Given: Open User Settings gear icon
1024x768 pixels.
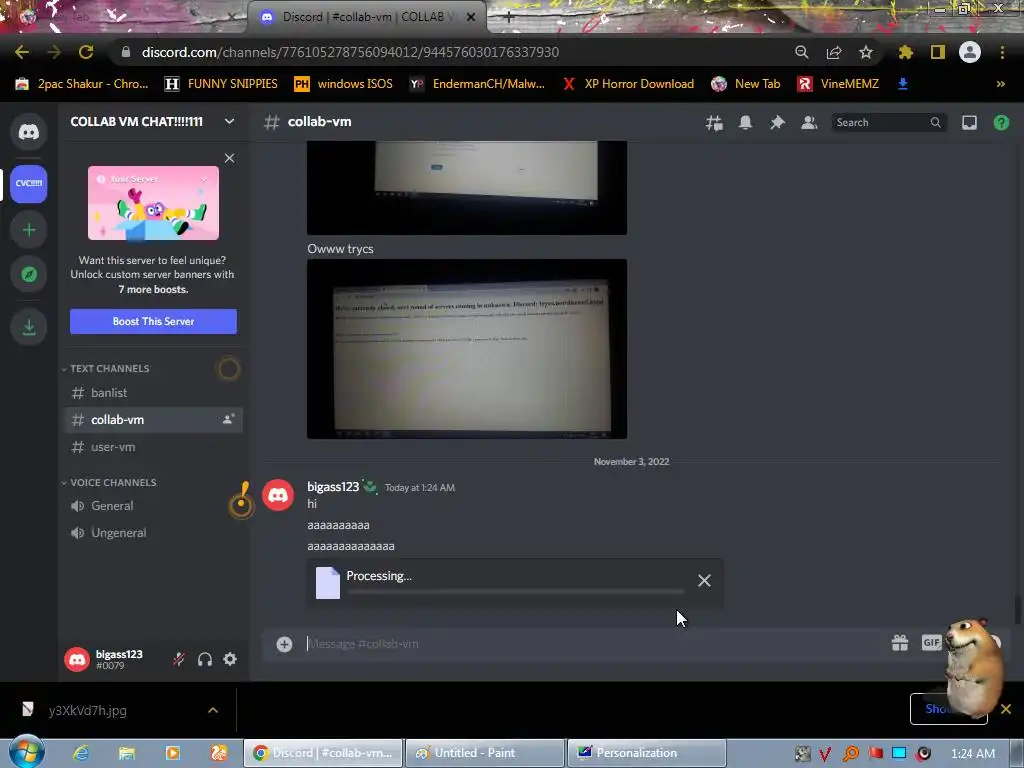Looking at the screenshot, I should tap(230, 660).
